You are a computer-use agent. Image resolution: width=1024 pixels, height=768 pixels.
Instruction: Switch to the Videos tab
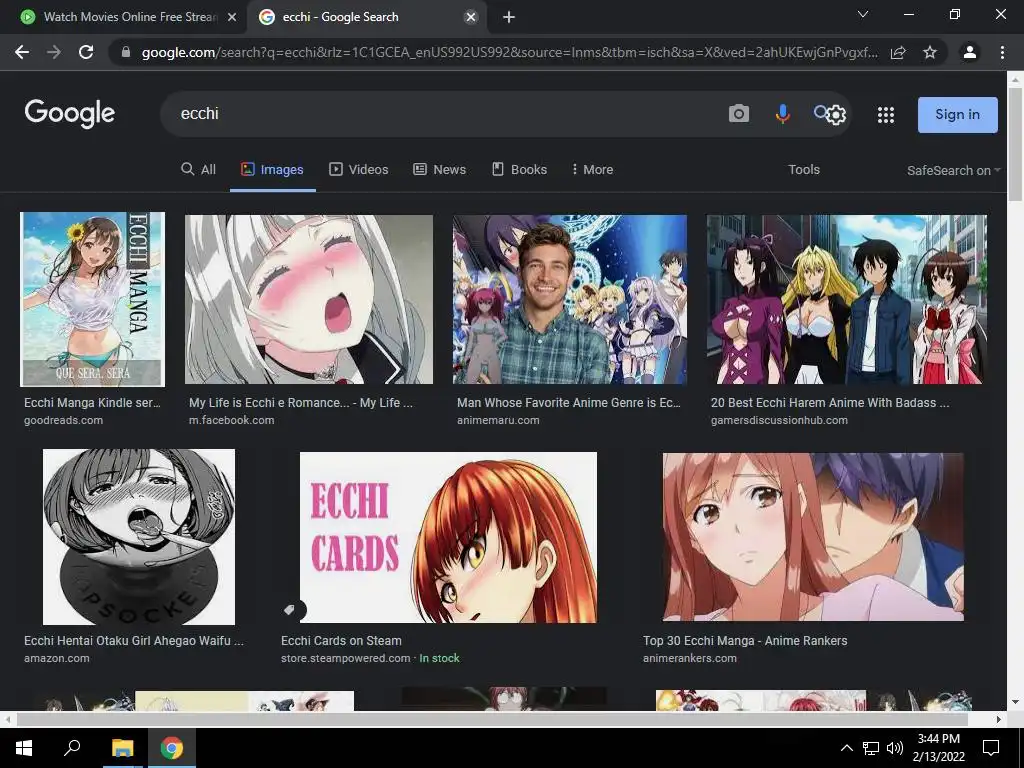tap(359, 169)
